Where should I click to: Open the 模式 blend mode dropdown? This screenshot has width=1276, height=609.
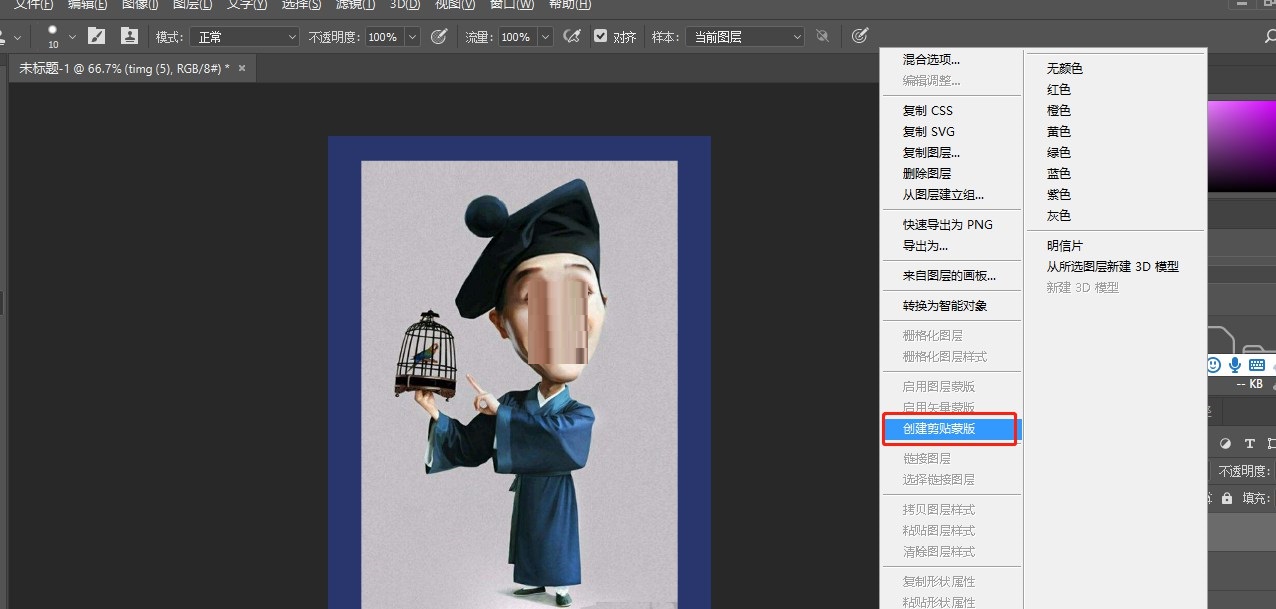tap(244, 36)
